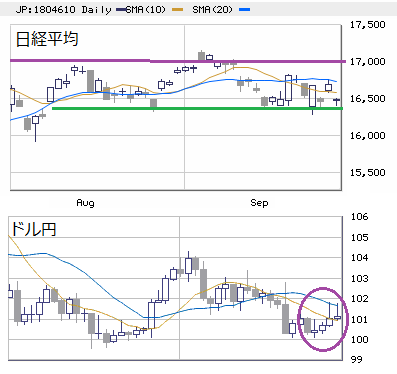Image resolution: width=397 pixels, height=374 pixels.
Task: Click the orange SMA(10) legend color line
Action: point(178,10)
